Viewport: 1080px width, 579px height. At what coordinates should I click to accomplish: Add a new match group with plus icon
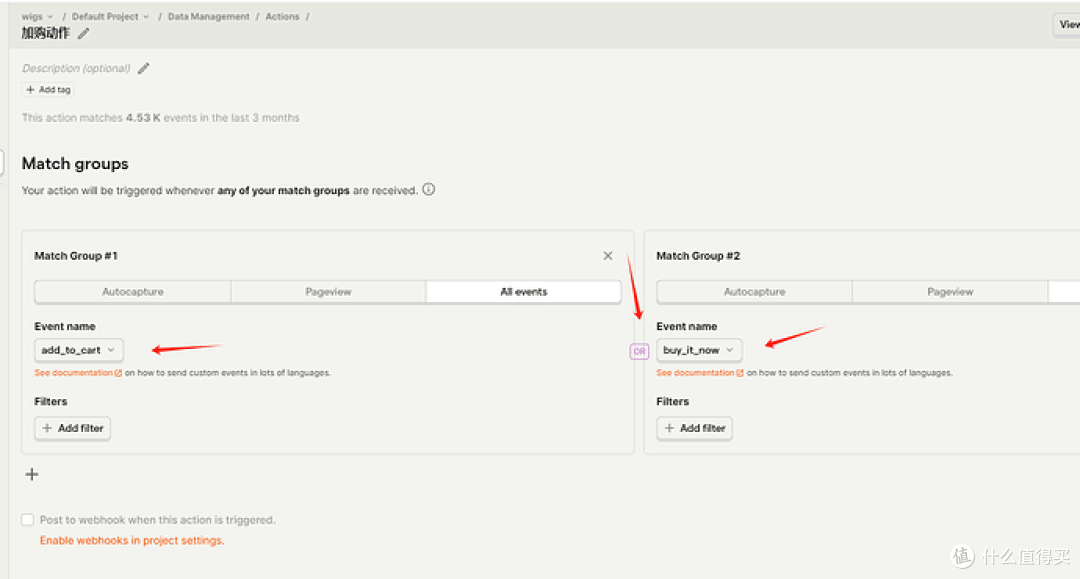[x=32, y=474]
